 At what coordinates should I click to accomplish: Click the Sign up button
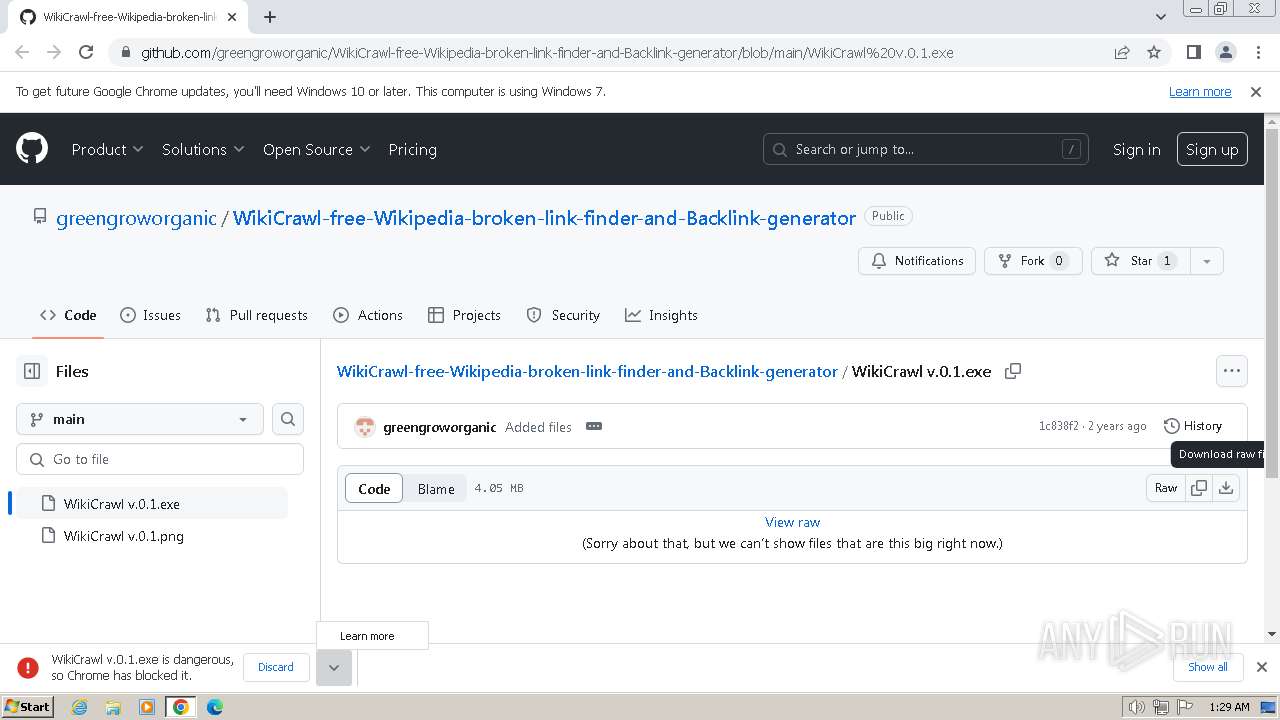pyautogui.click(x=1212, y=149)
